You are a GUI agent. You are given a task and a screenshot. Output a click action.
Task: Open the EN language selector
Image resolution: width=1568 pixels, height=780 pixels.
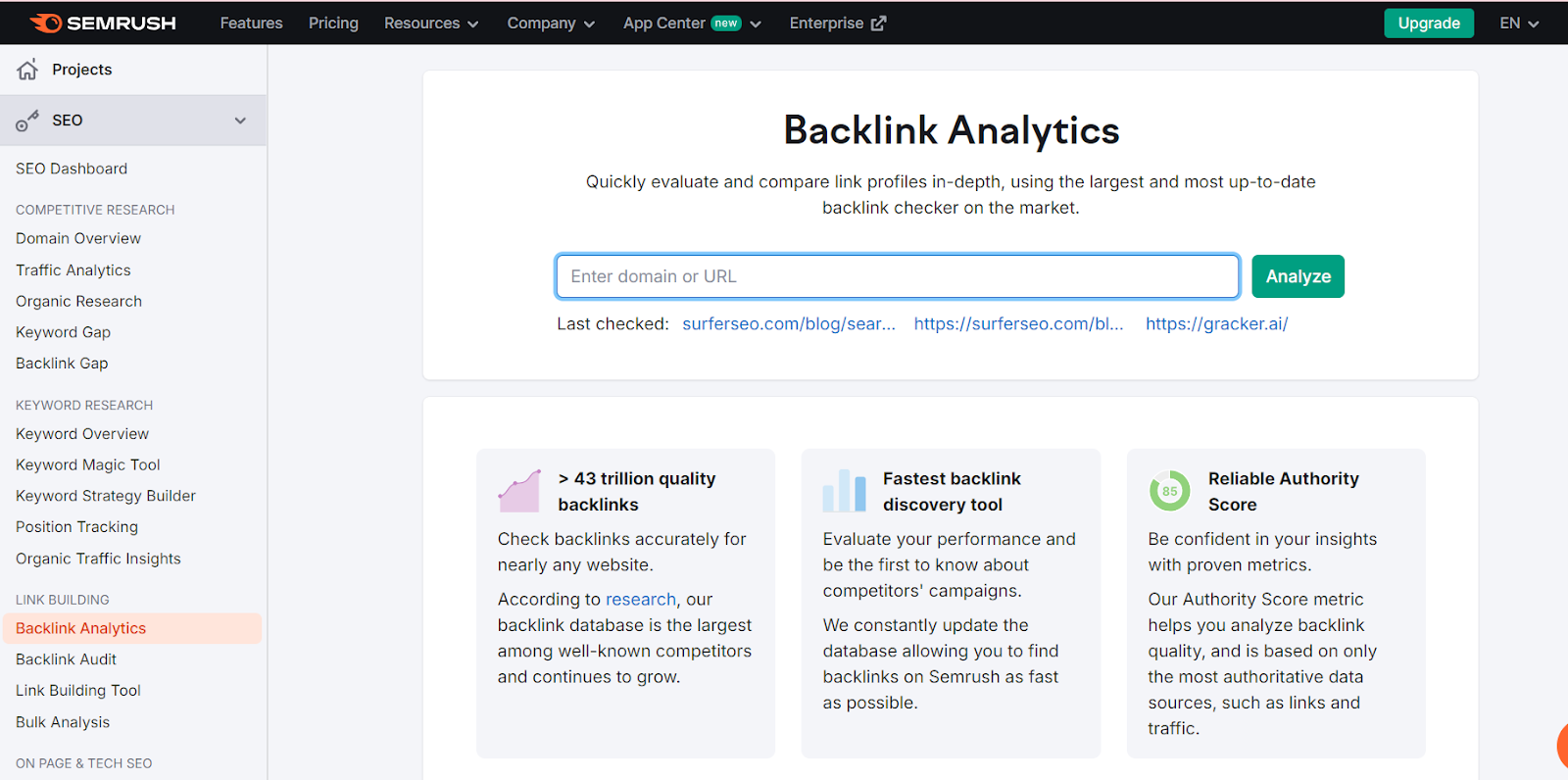[1519, 23]
